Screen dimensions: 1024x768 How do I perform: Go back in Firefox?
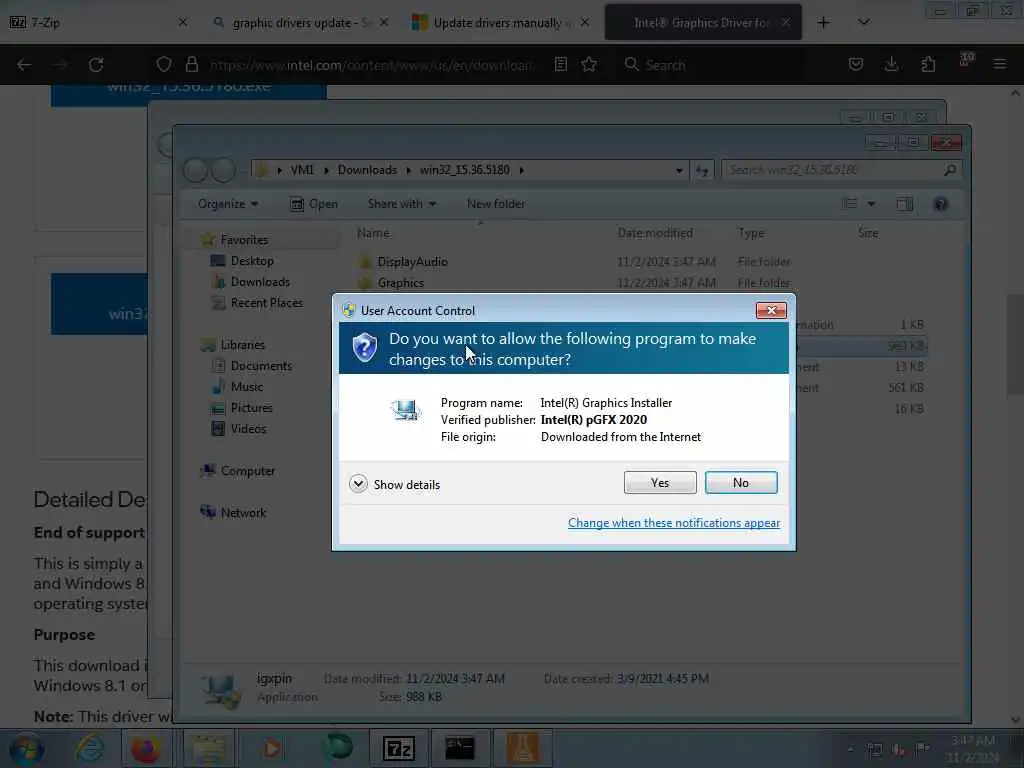24,65
